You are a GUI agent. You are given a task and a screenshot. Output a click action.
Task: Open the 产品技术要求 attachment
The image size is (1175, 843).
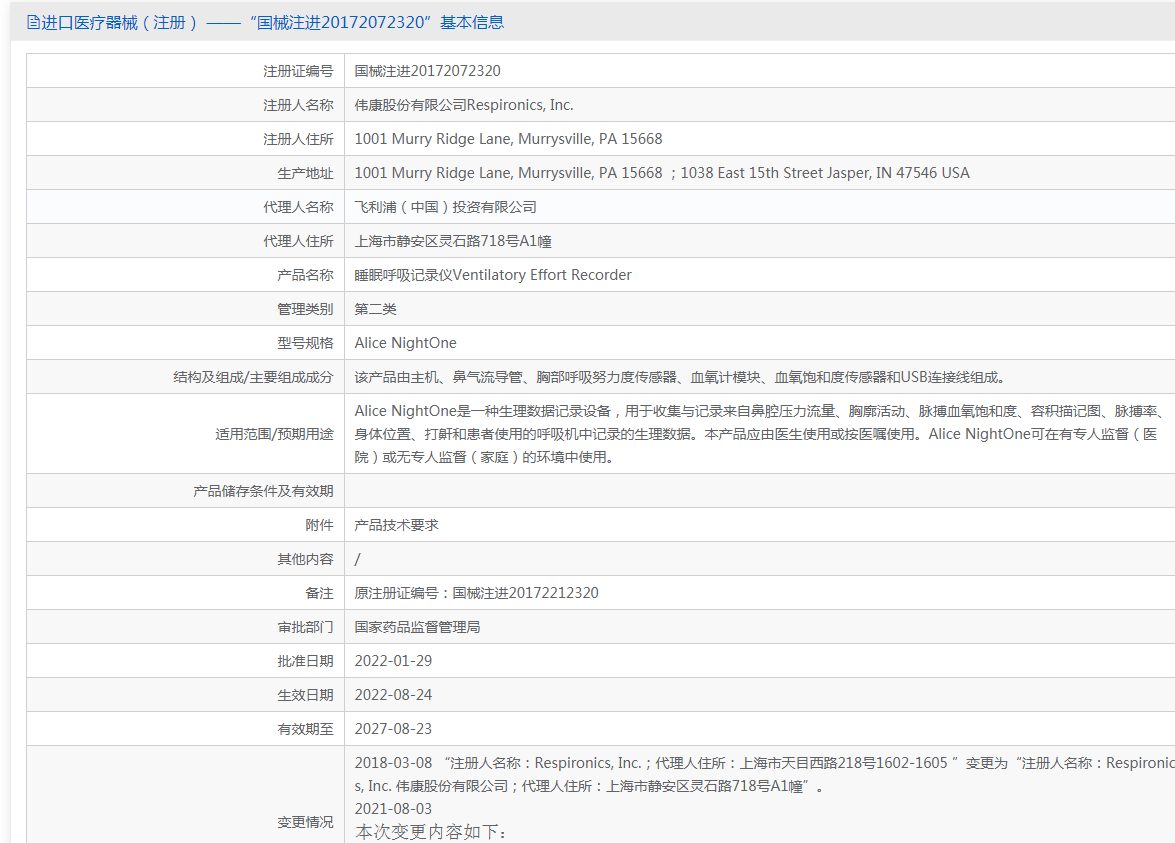(x=397, y=525)
